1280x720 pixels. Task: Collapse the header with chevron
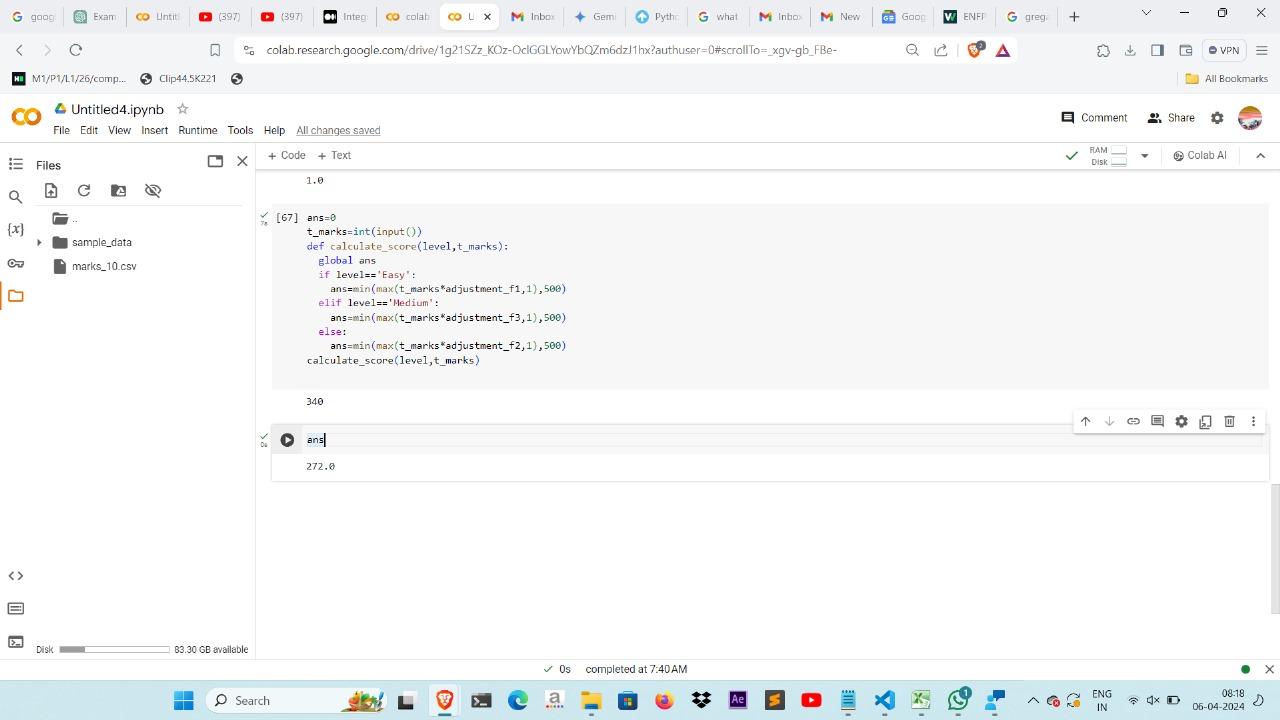[1260, 155]
